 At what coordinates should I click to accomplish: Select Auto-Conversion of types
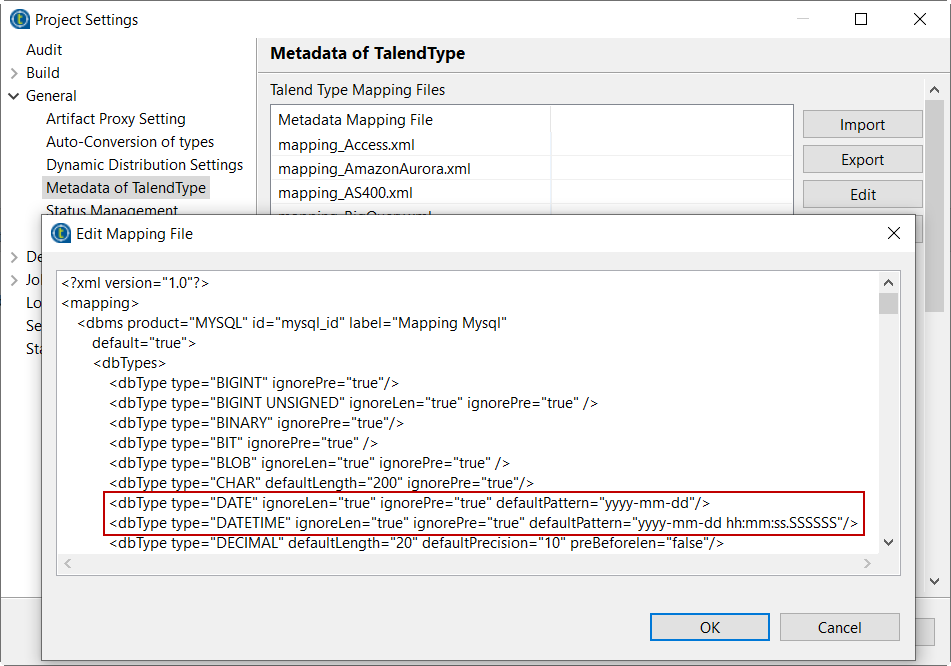130,142
